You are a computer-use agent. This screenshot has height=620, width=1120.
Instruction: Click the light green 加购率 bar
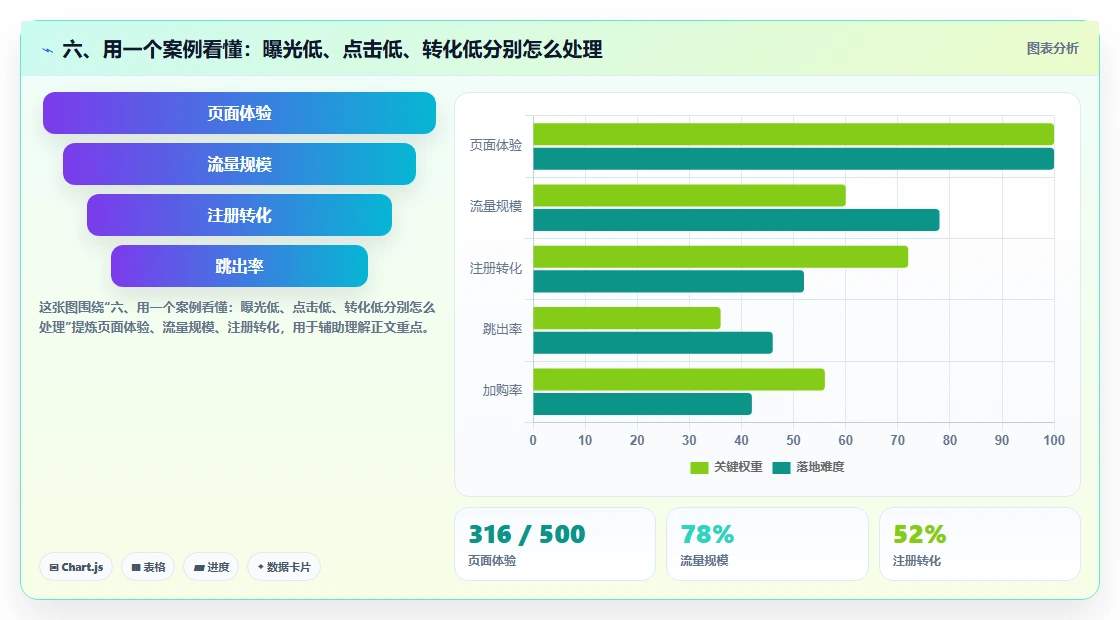(x=679, y=379)
